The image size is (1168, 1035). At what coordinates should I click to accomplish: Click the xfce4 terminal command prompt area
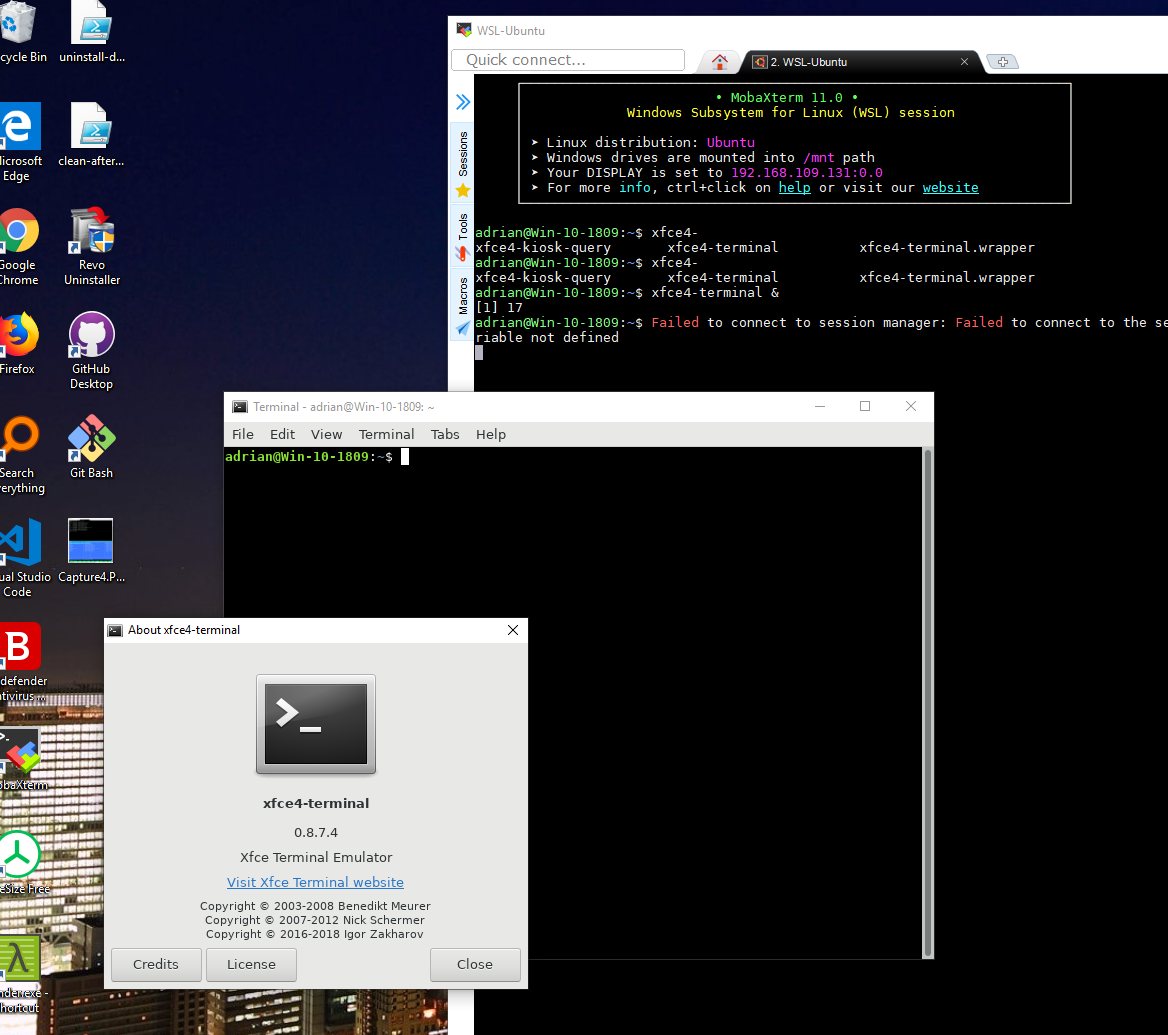coord(572,703)
